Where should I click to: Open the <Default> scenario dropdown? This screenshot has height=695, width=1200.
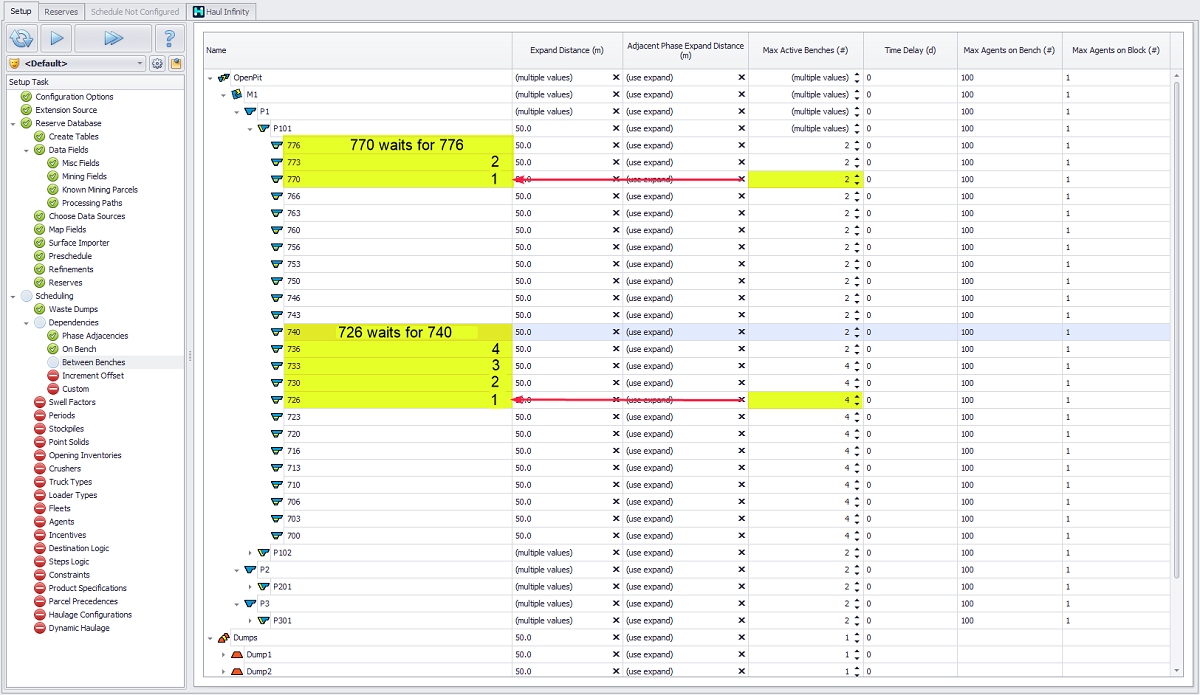click(x=141, y=64)
